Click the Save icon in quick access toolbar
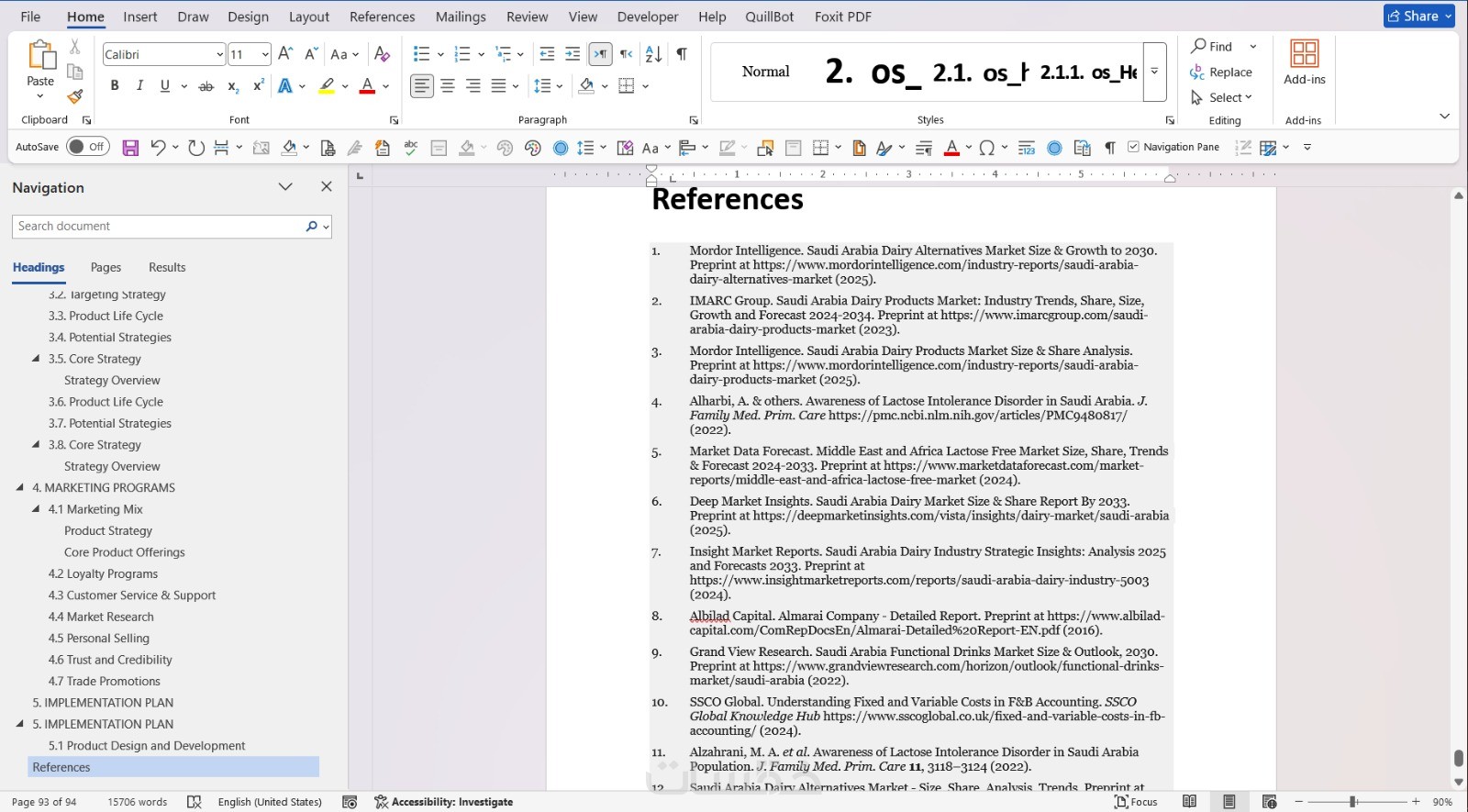The width and height of the screenshot is (1468, 812). click(x=130, y=148)
